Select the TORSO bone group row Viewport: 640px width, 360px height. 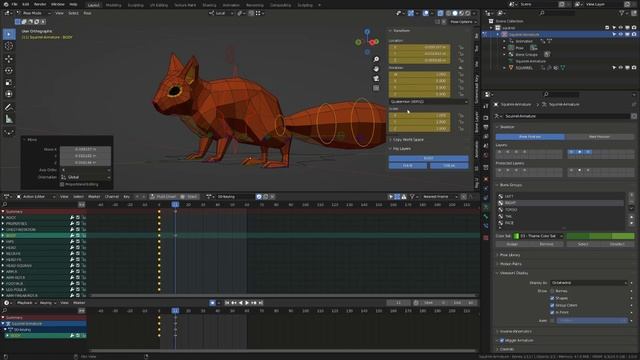tap(561, 210)
